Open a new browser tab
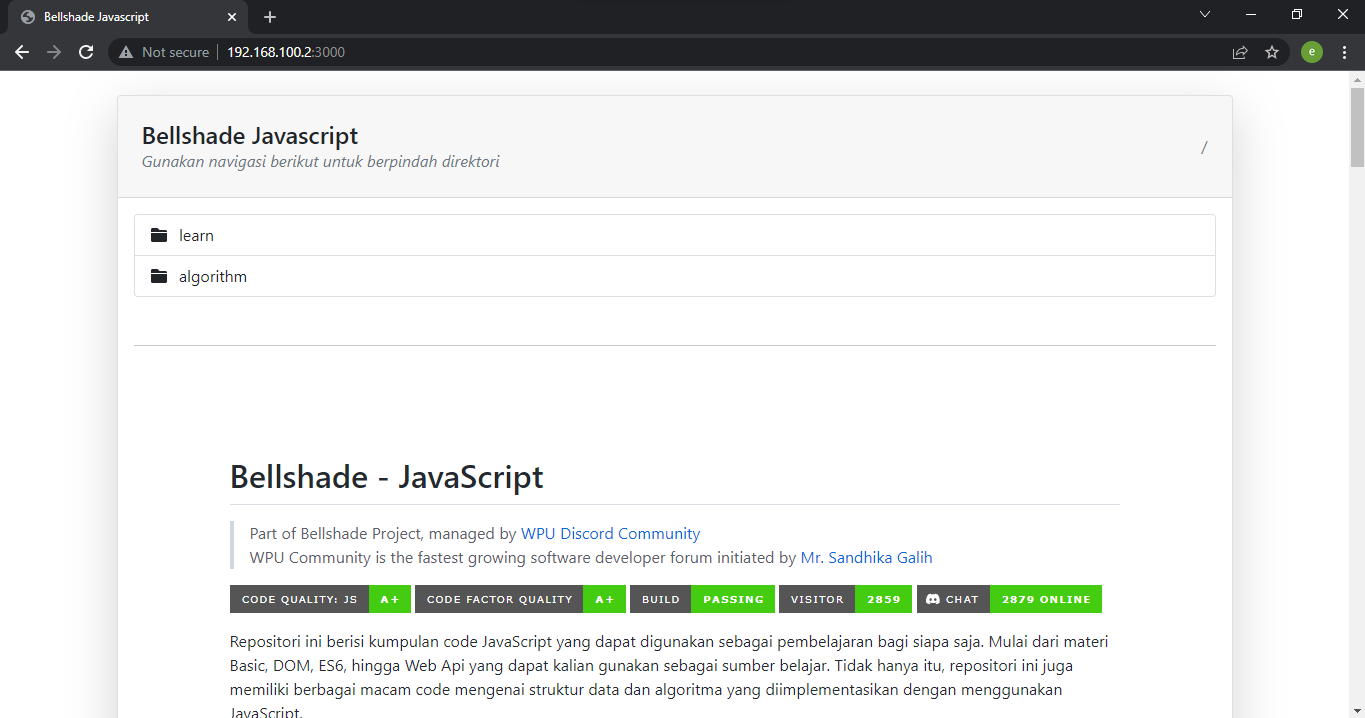The width and height of the screenshot is (1365, 718). click(270, 17)
